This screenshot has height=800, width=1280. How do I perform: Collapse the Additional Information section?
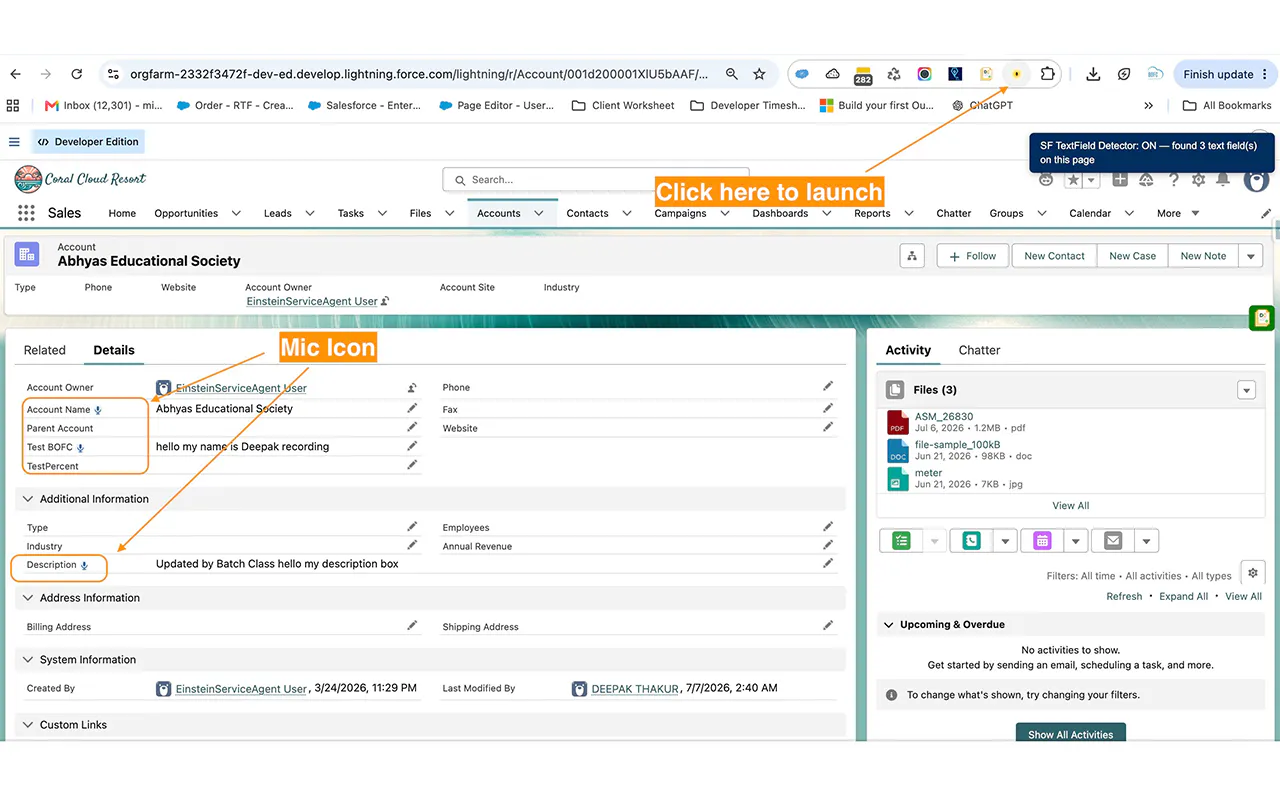tap(27, 499)
